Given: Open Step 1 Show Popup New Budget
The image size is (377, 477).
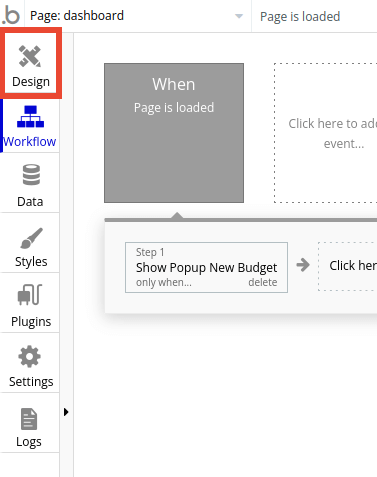Looking at the screenshot, I should 206,267.
